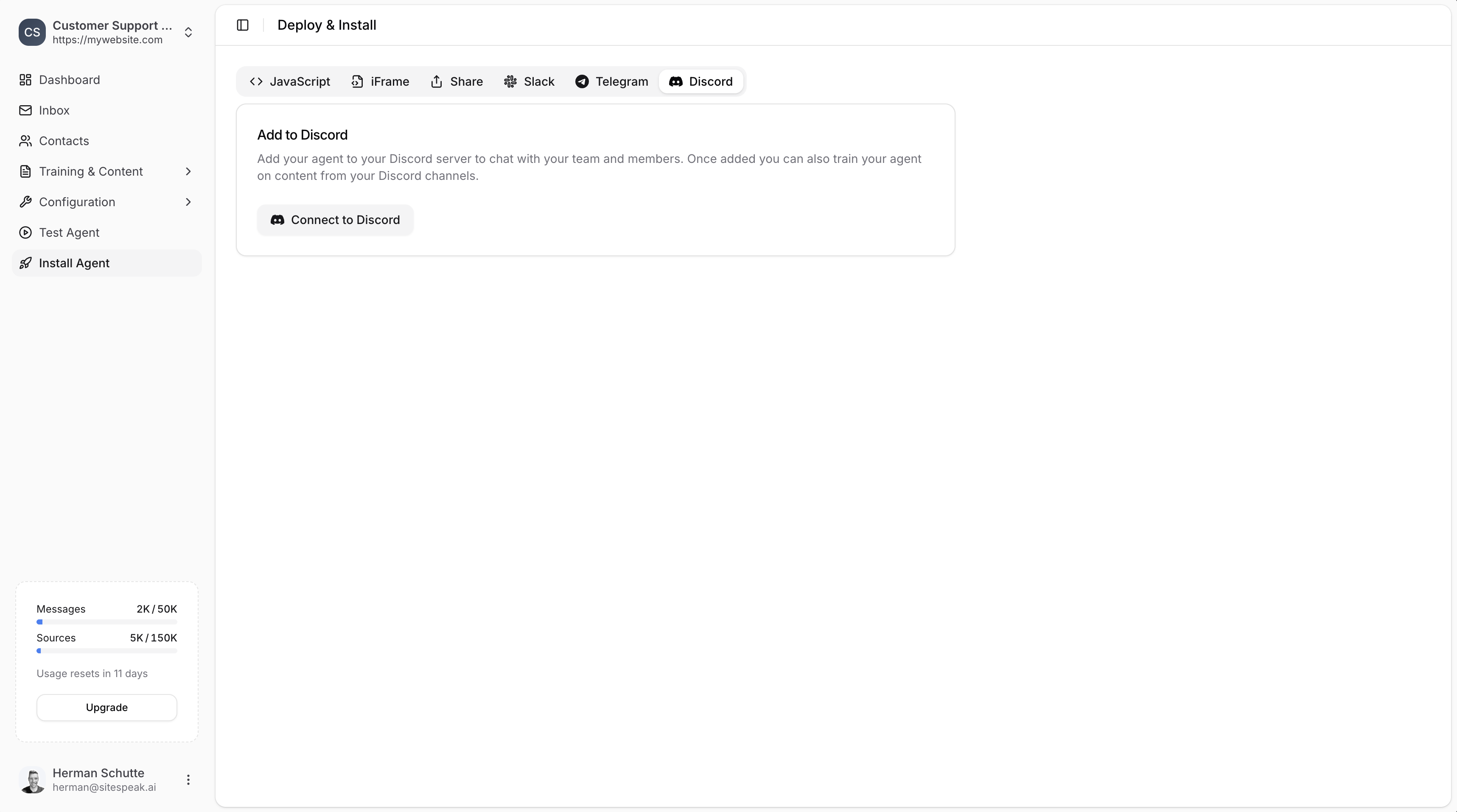Screen dimensions: 1457x812
Task: Toggle the sidebar panel visibility
Action: pos(242,25)
